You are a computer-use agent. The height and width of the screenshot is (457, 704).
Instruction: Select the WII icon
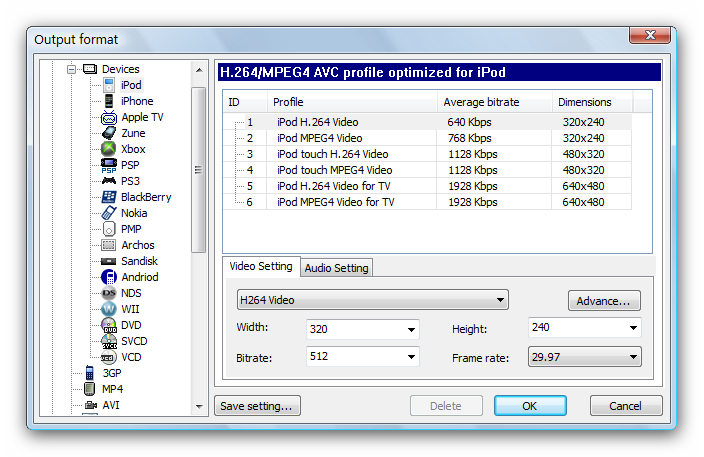(x=109, y=309)
